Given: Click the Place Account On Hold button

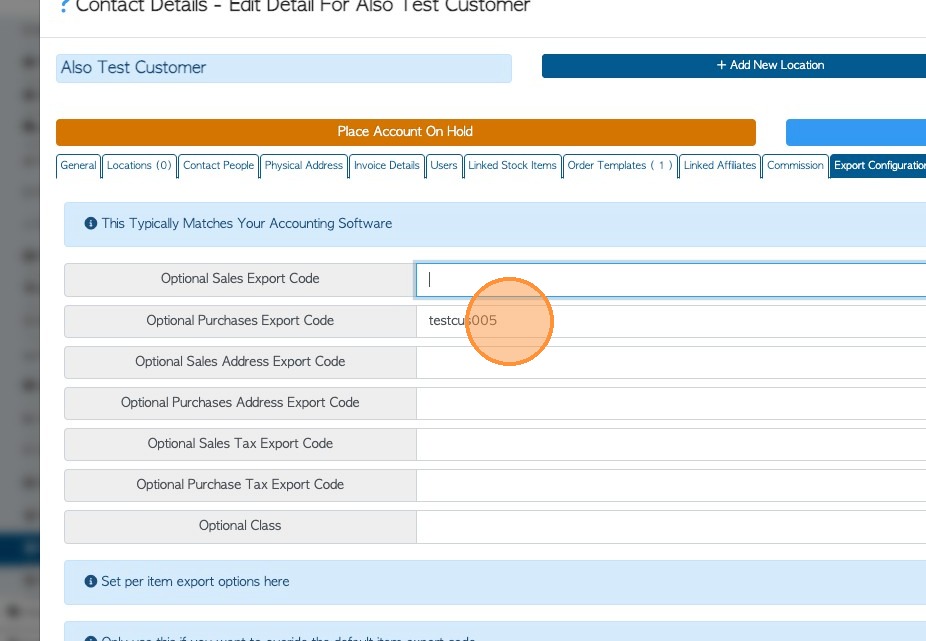Looking at the screenshot, I should tap(406, 132).
